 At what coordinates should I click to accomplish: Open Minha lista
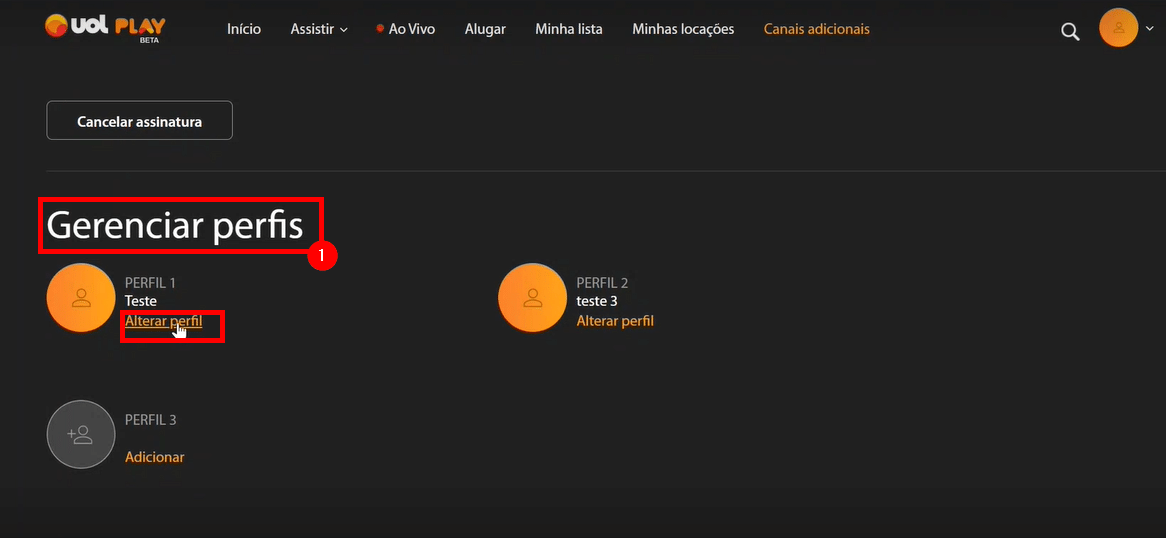pyautogui.click(x=569, y=29)
